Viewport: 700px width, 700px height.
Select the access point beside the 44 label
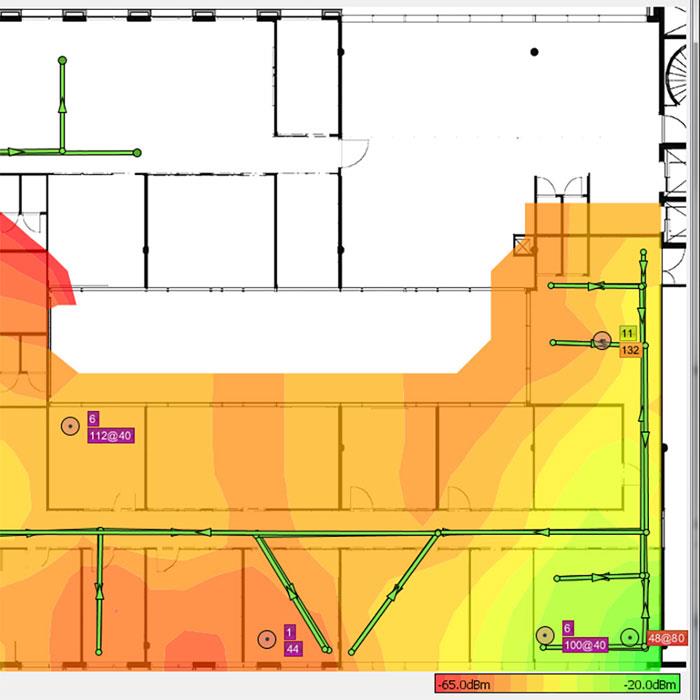267,639
